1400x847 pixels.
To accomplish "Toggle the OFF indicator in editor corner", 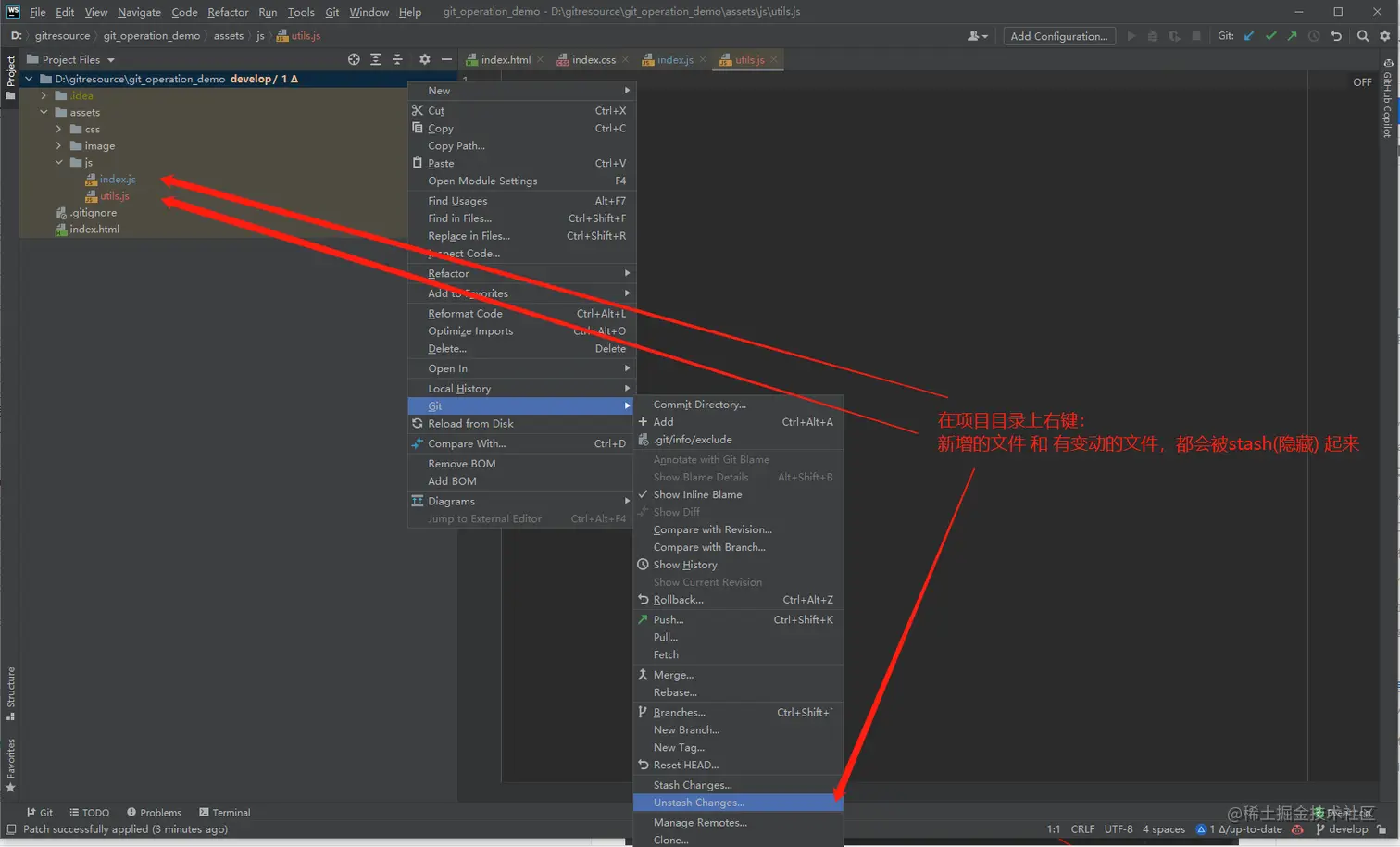I will (1362, 82).
